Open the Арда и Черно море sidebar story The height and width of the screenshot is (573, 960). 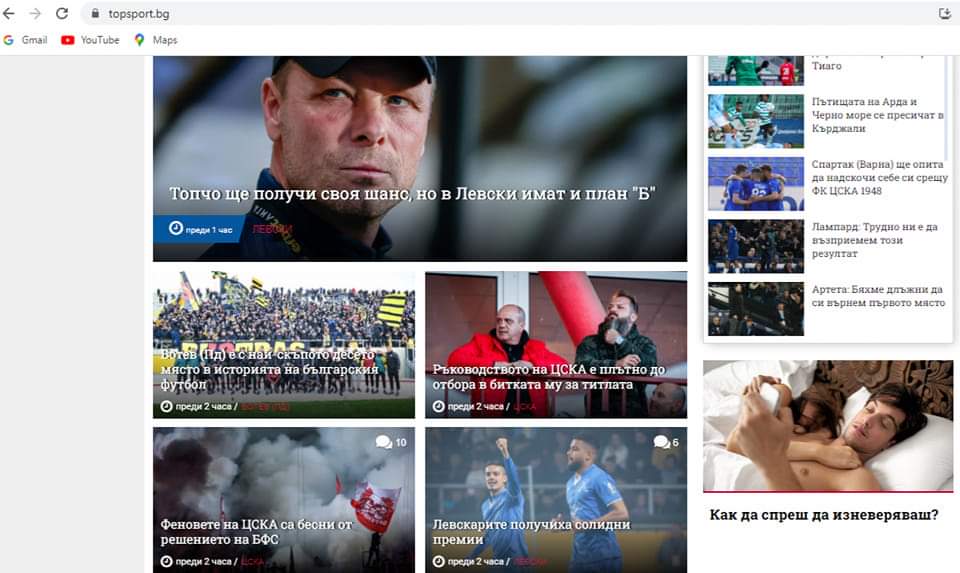[x=877, y=115]
